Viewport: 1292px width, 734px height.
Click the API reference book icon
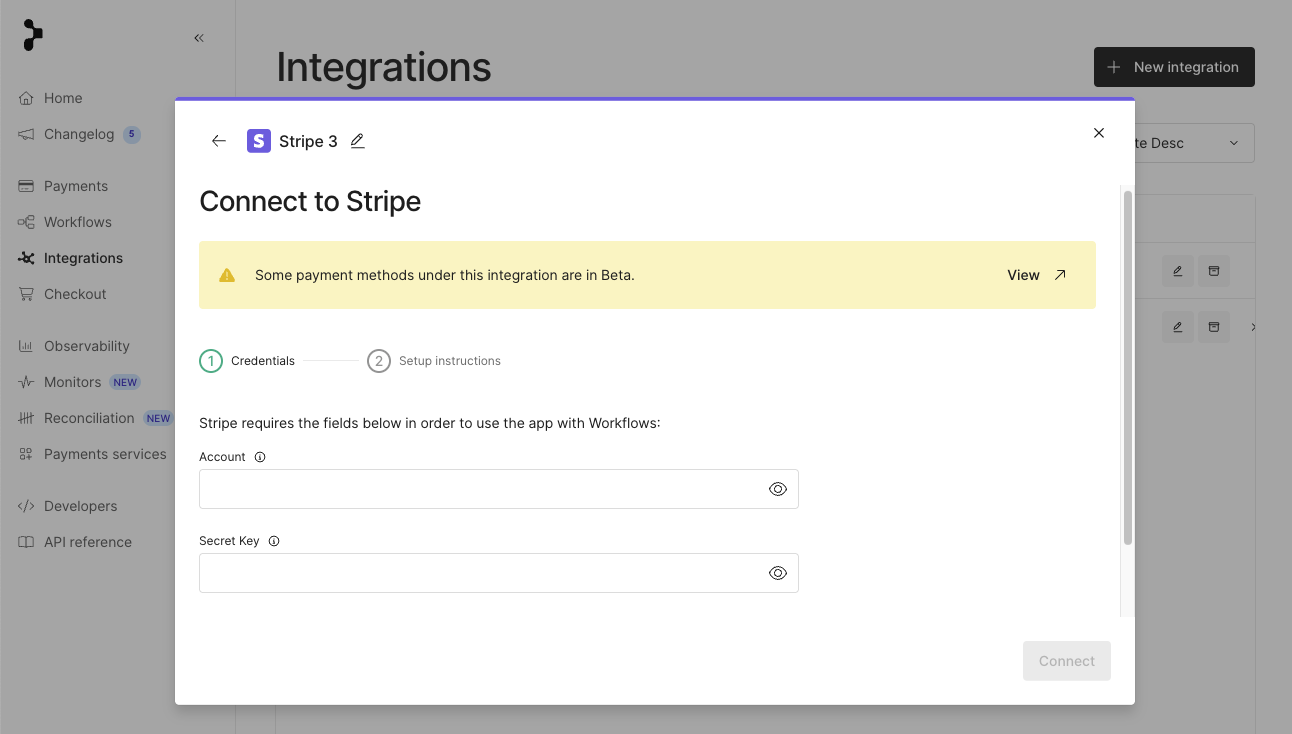[x=26, y=542]
